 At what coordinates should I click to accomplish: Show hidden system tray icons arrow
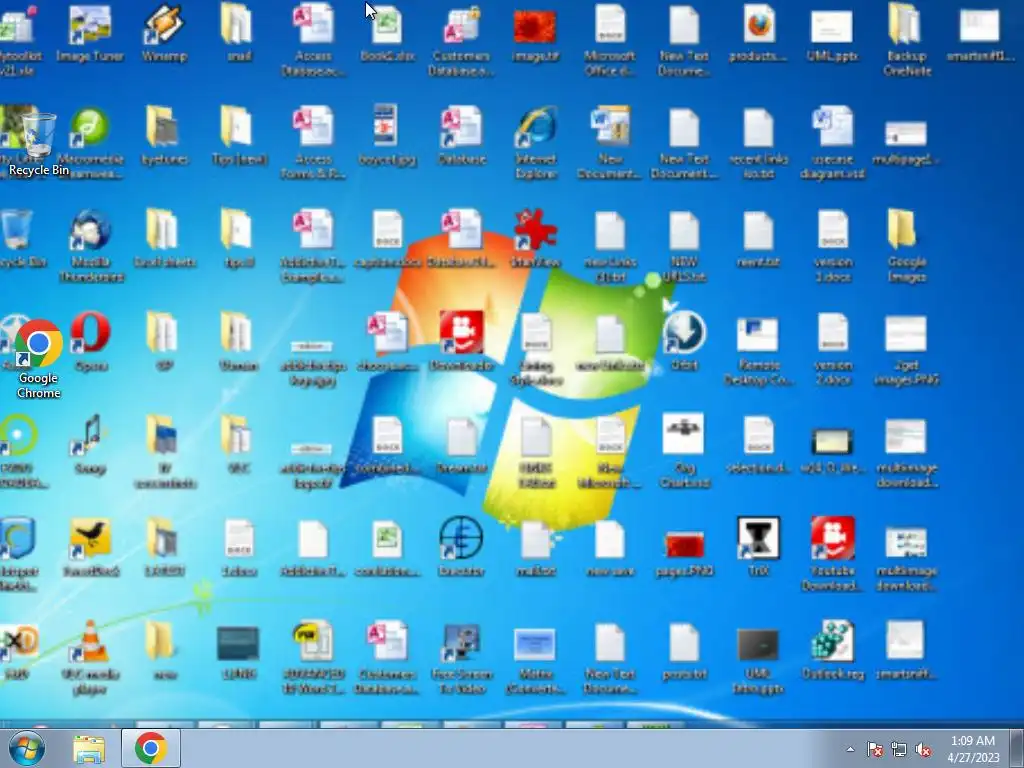coord(850,749)
